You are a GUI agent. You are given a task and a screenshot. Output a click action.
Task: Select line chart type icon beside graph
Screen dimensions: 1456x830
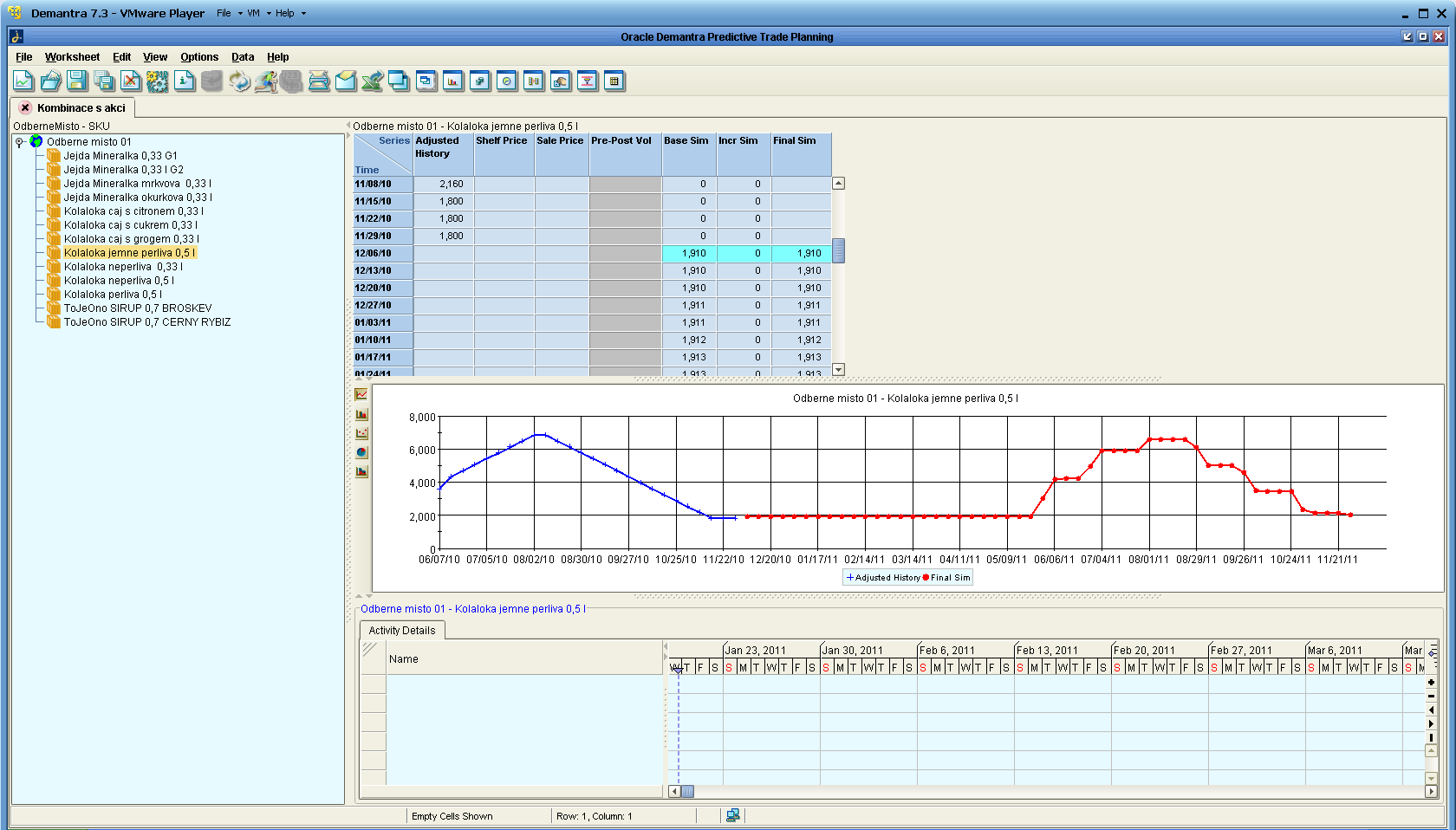(x=361, y=394)
